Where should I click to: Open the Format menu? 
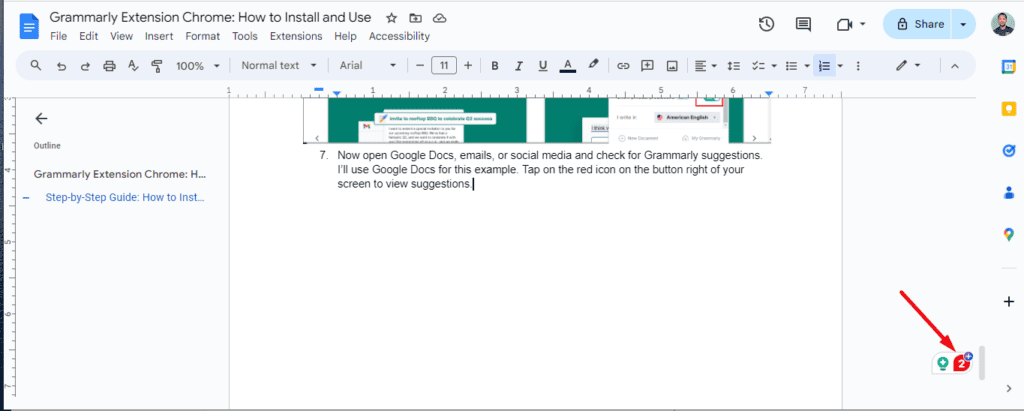pyautogui.click(x=202, y=37)
